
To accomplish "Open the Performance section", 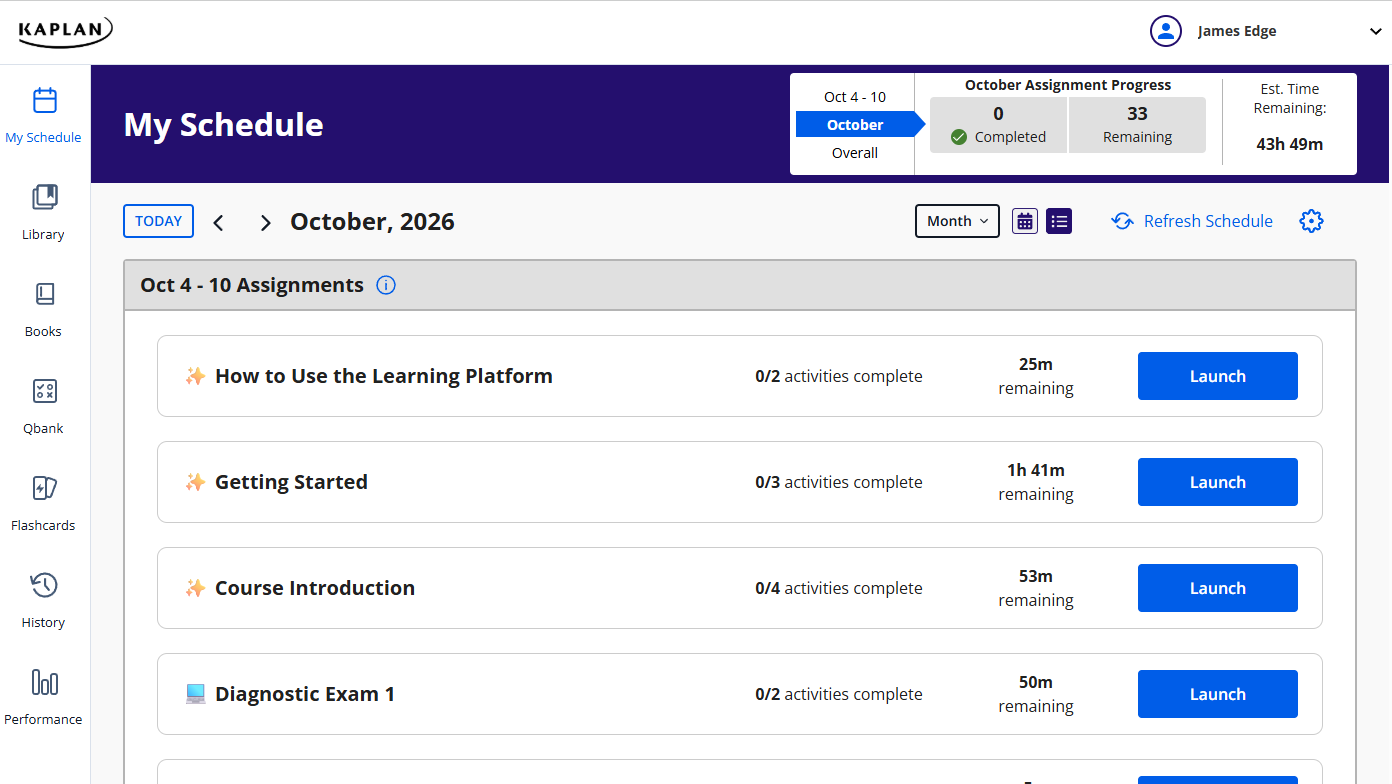I will tap(44, 697).
